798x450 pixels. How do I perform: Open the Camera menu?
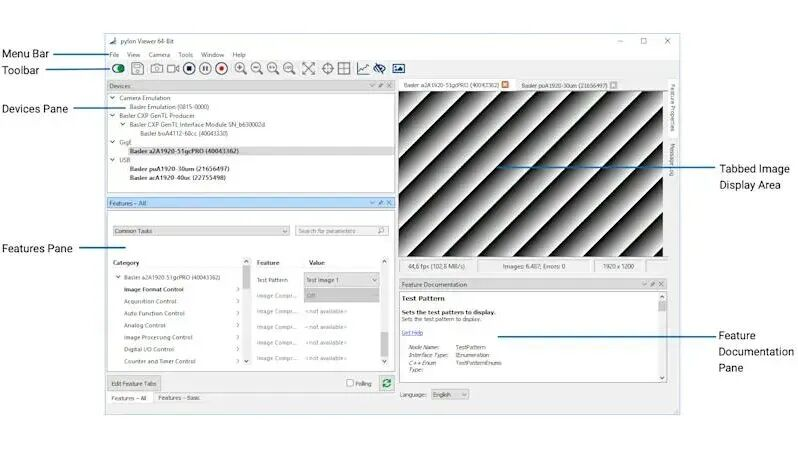click(x=159, y=54)
